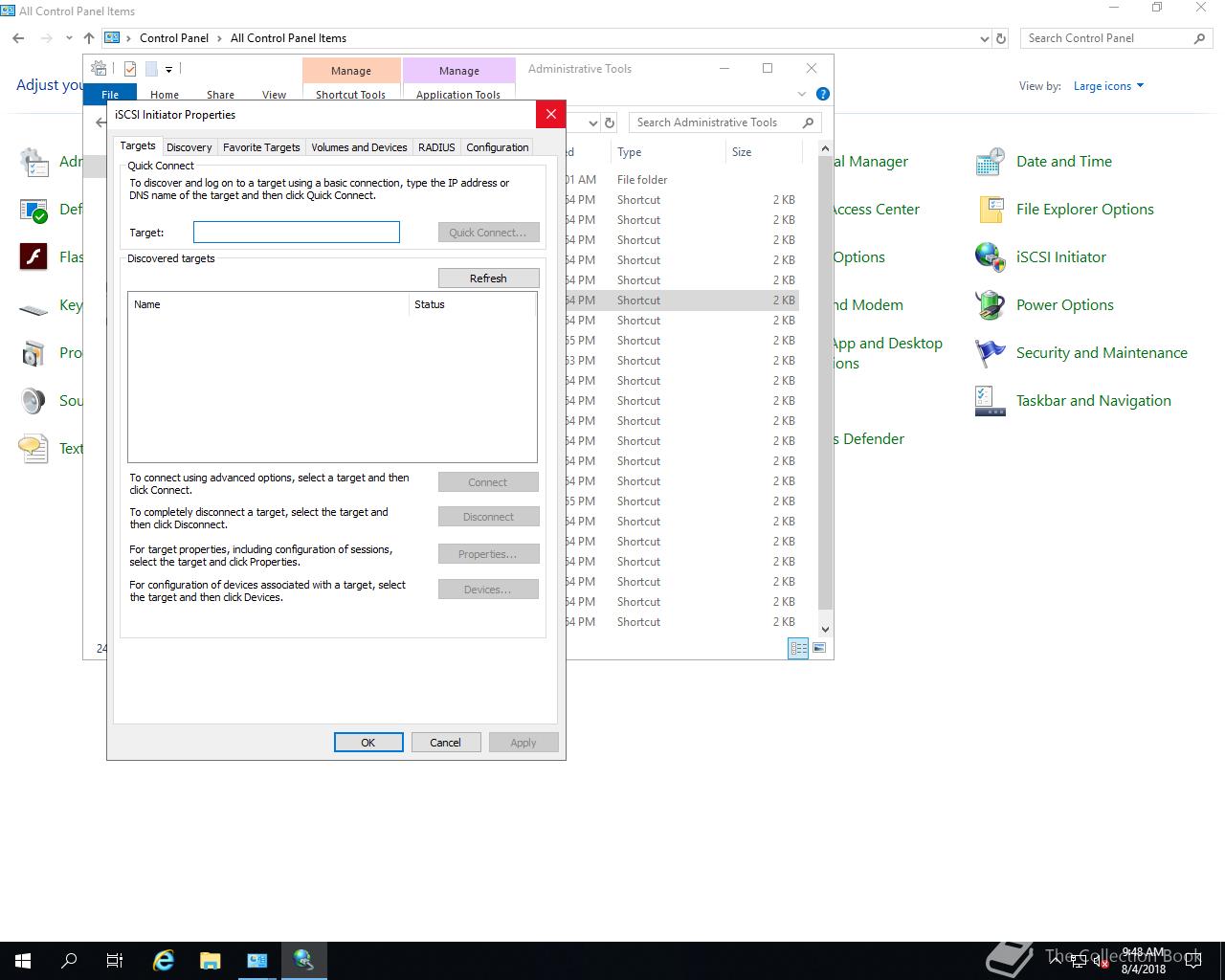Switch to details view in Administrative Tools
The width and height of the screenshot is (1225, 980).
click(798, 648)
